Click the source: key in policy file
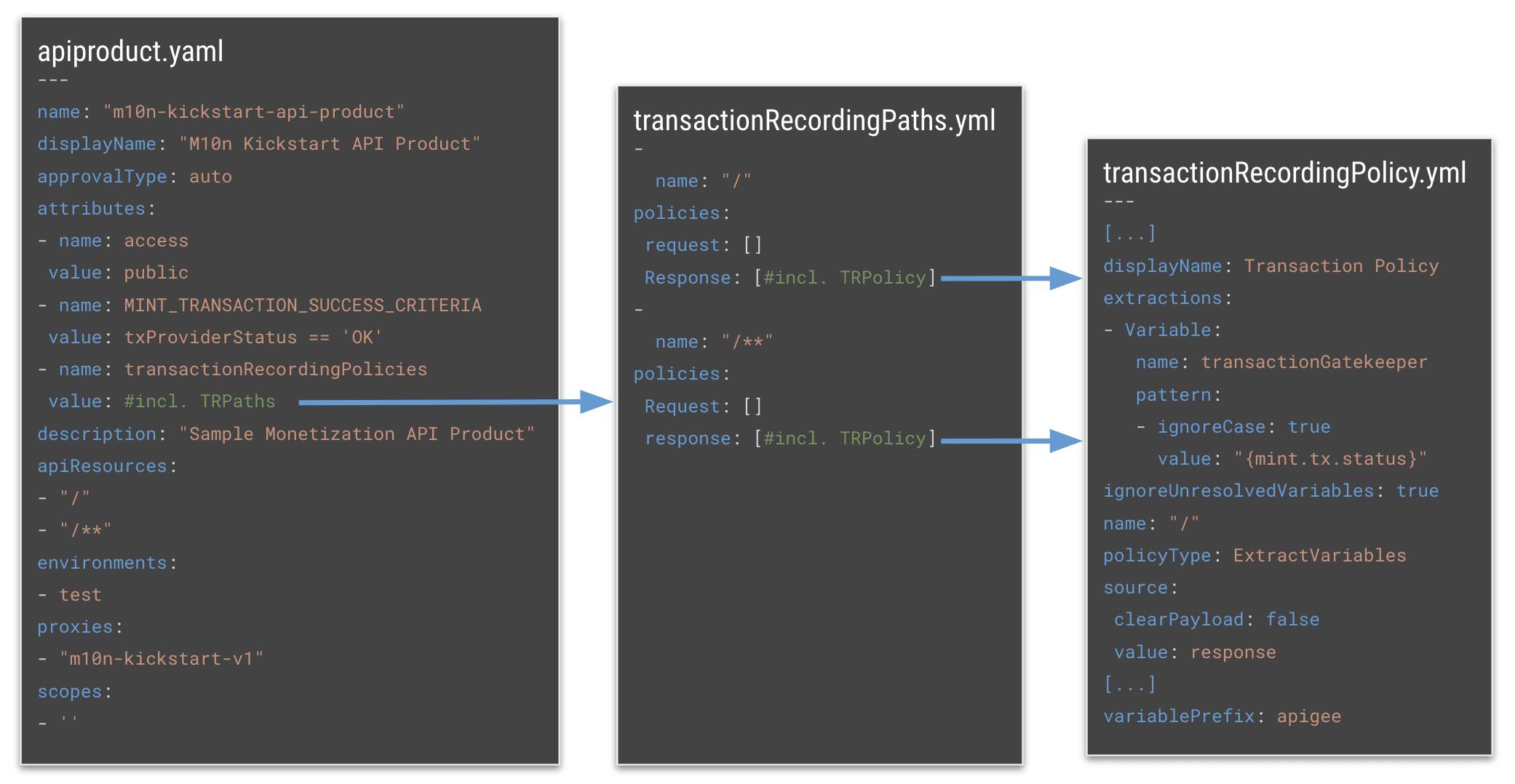 (1140, 588)
